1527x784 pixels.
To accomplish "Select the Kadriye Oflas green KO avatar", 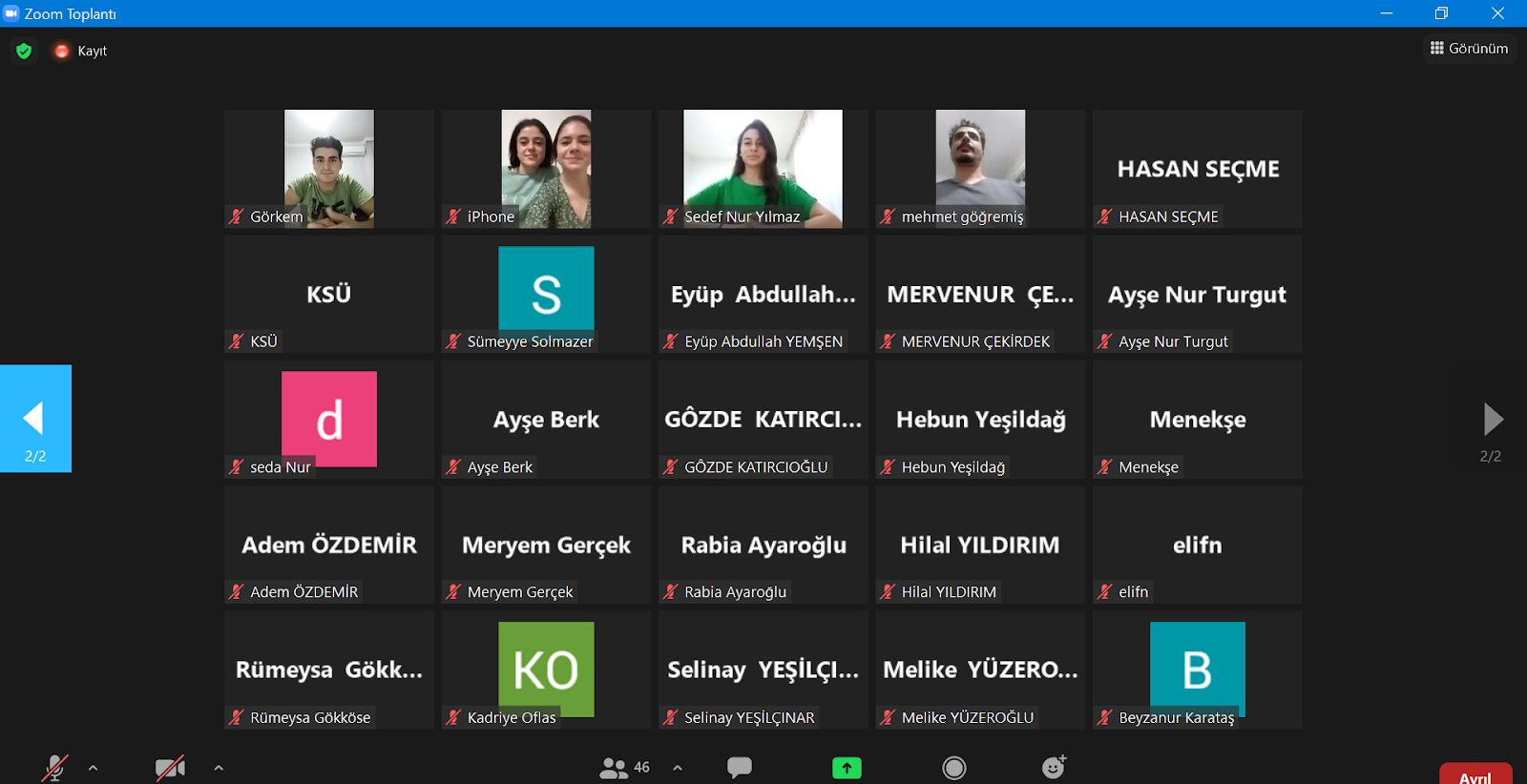I will point(546,669).
